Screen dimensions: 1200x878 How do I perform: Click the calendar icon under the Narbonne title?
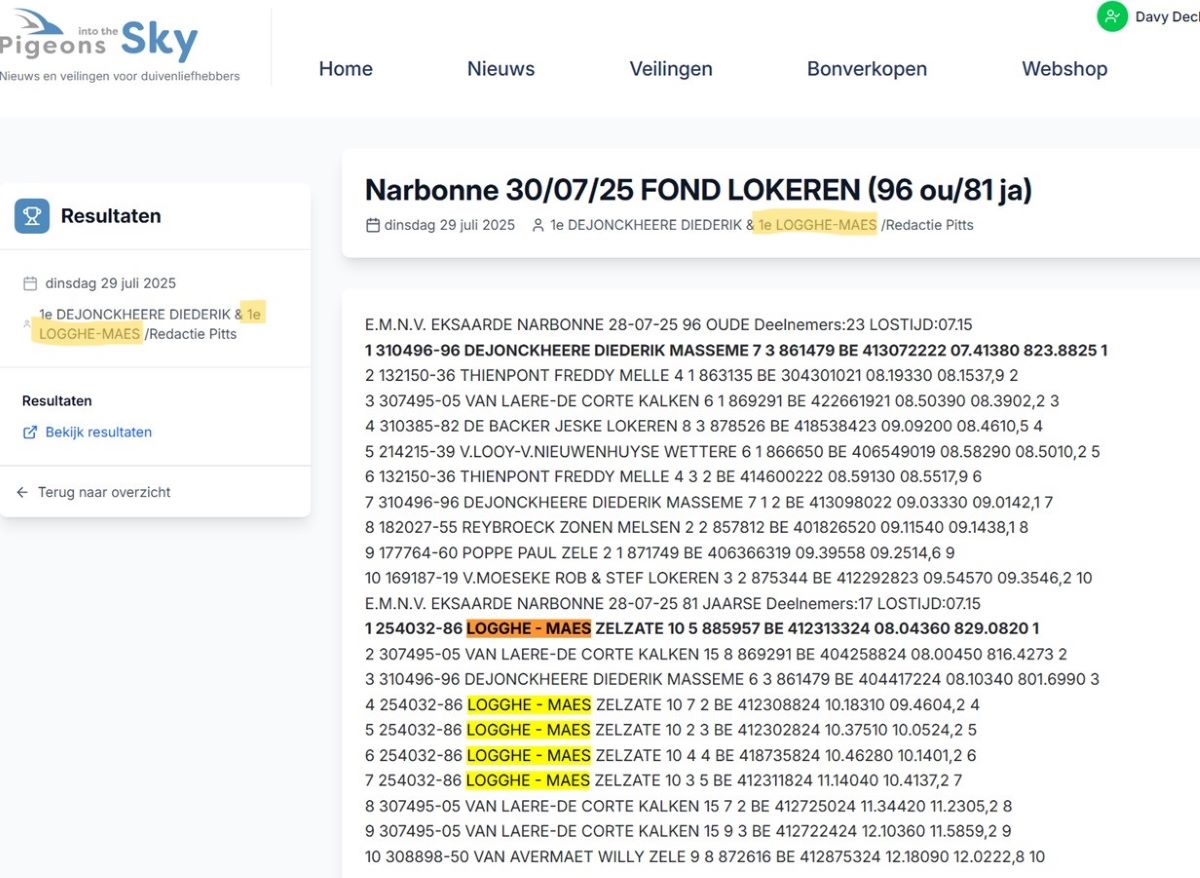pos(373,225)
